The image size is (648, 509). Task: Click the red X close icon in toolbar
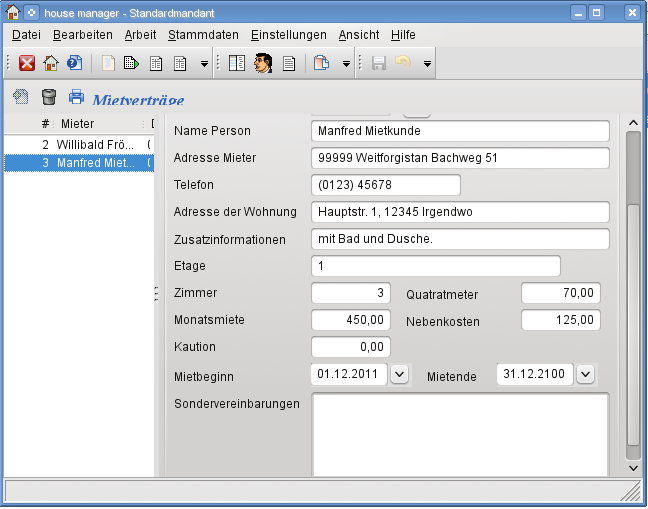(27, 63)
